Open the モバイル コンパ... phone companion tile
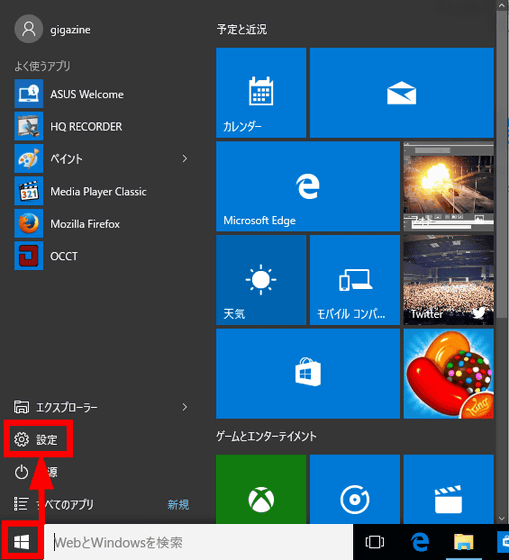509x560 pixels. coord(355,280)
